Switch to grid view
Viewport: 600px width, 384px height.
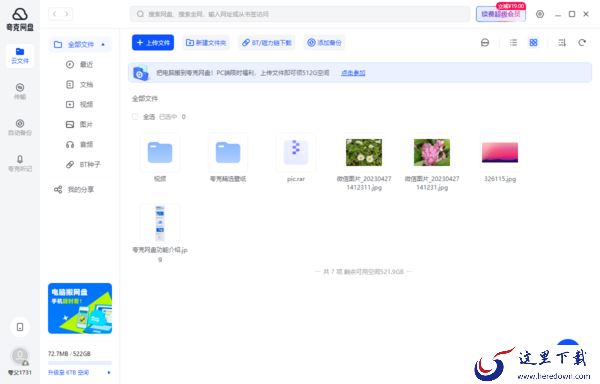(x=533, y=43)
